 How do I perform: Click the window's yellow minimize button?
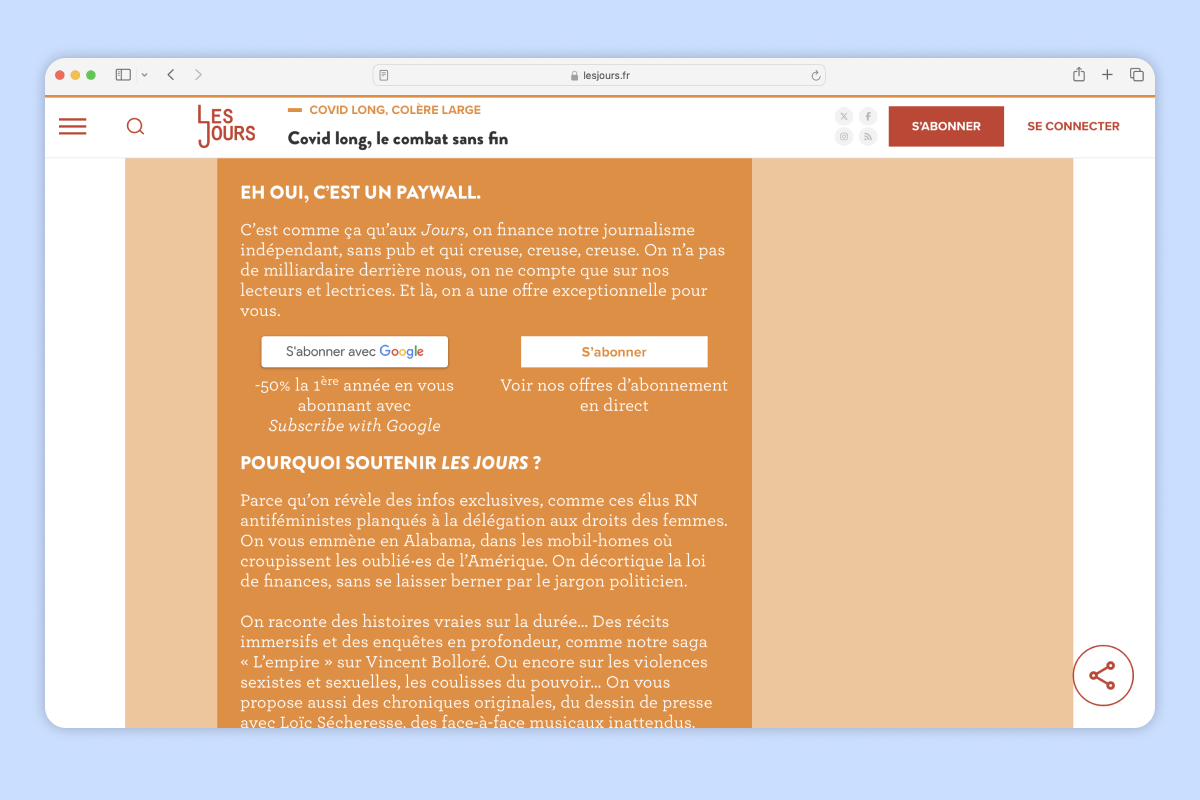coord(75,75)
